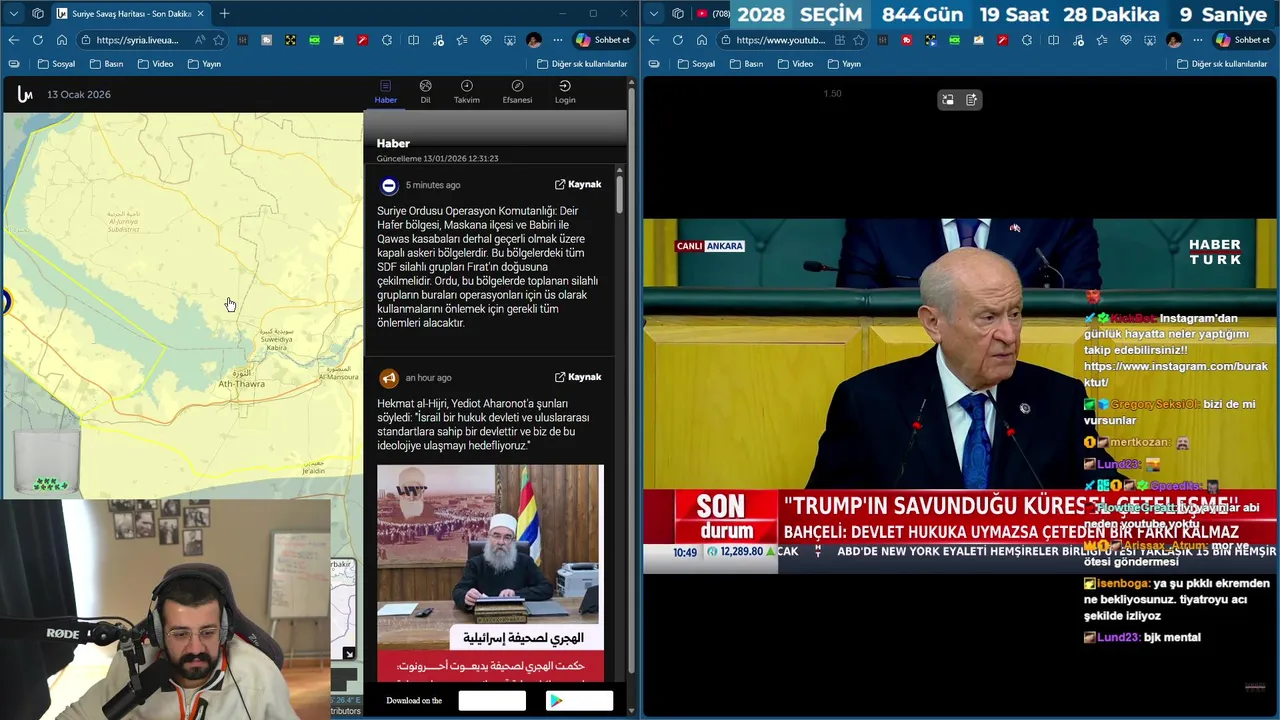The image size is (1280, 720).
Task: Reload the Syria map page in left browser
Action: click(38, 40)
